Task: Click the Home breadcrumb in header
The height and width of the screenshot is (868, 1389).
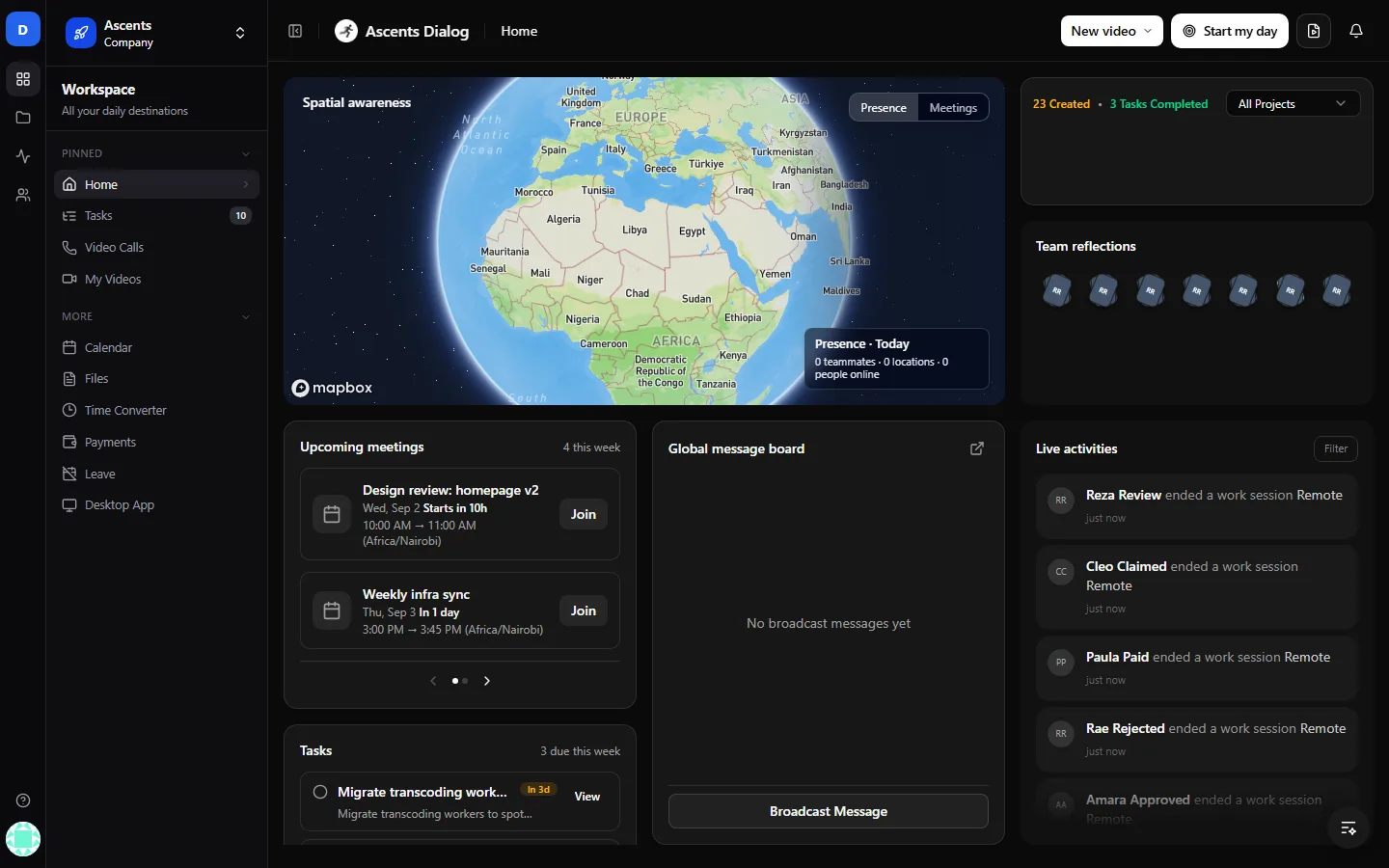Action: coord(519,31)
